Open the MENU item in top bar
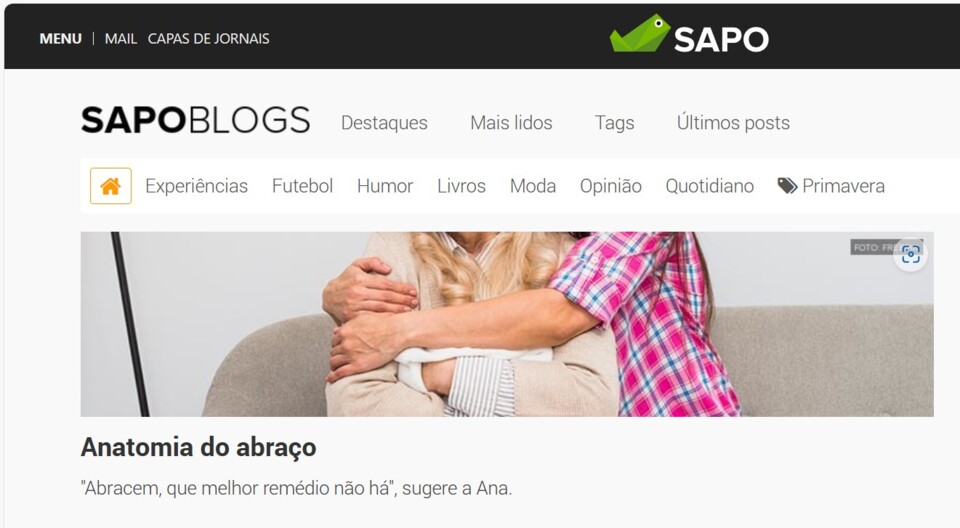 pos(61,39)
